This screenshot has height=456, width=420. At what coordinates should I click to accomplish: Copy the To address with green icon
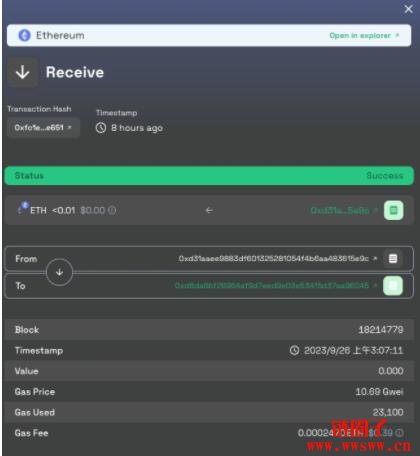click(x=393, y=286)
